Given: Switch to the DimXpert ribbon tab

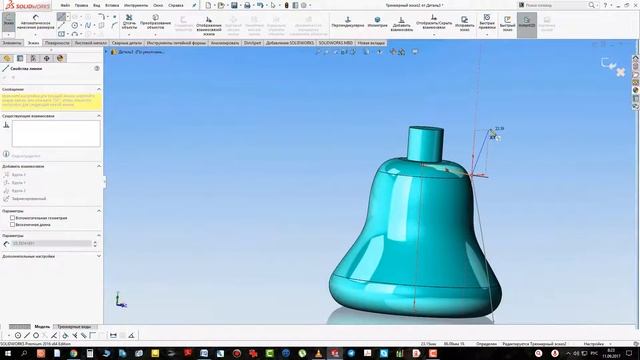Looking at the screenshot, I should coord(252,43).
